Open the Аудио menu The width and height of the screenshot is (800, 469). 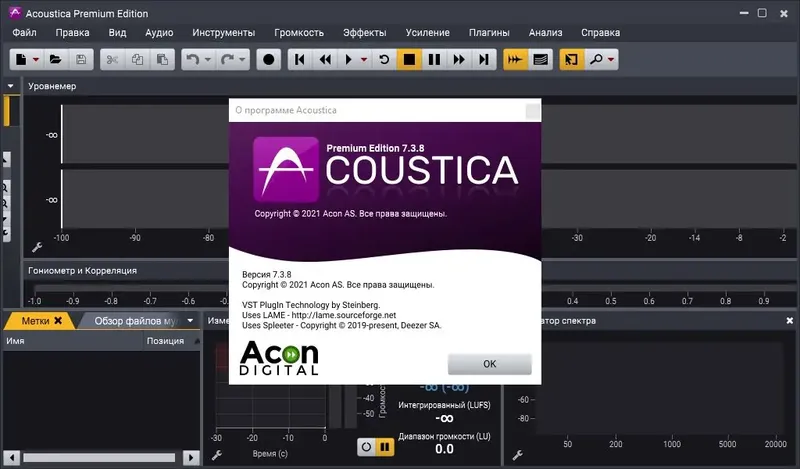click(x=159, y=33)
